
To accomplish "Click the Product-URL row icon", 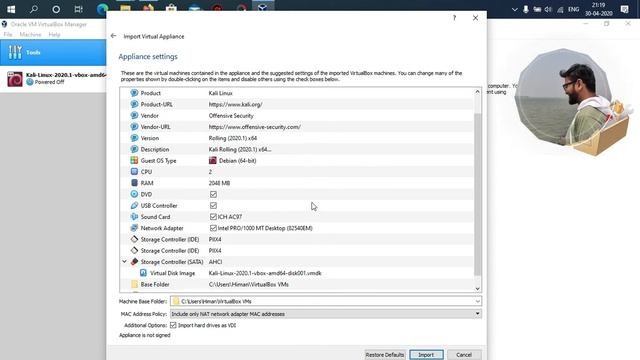I will click(x=134, y=104).
